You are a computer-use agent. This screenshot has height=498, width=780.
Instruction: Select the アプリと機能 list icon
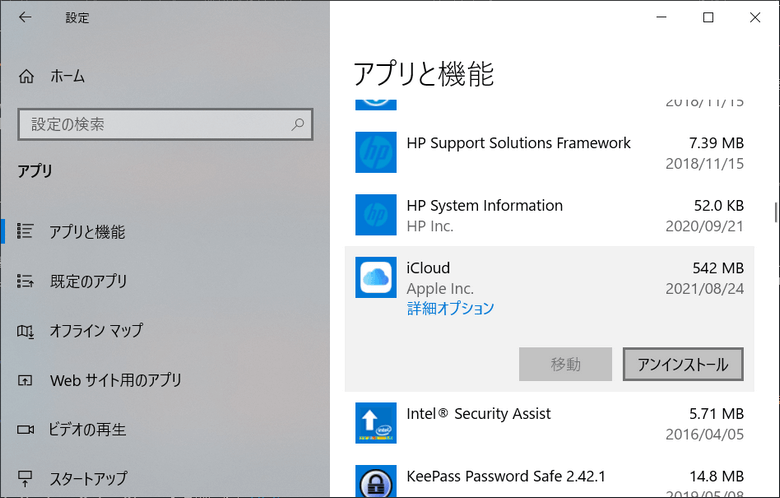(x=25, y=231)
